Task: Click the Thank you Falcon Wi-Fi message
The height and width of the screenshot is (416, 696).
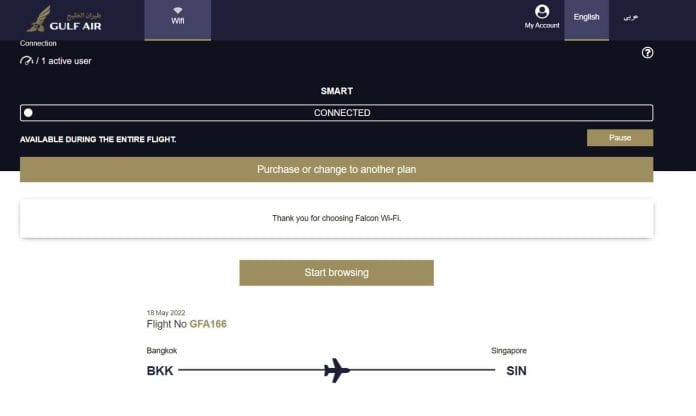Action: pos(336,218)
